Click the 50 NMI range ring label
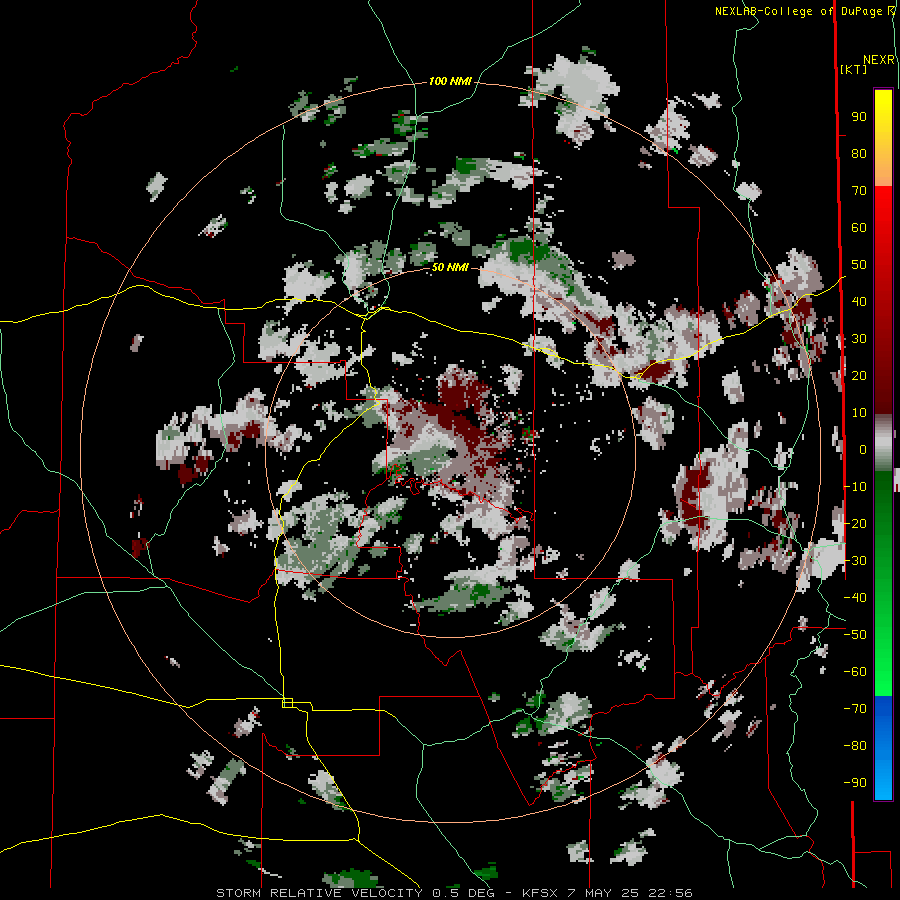 point(450,267)
